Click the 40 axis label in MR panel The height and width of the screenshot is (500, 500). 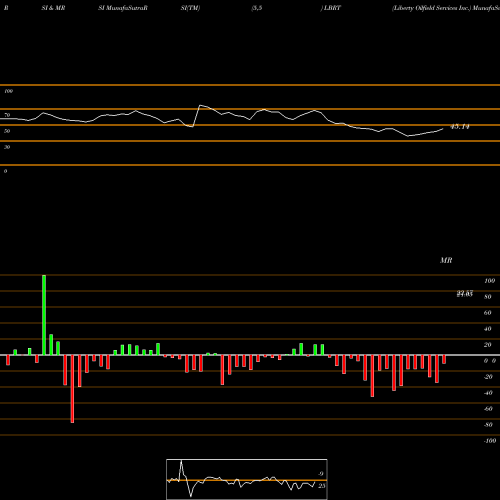[488, 329]
